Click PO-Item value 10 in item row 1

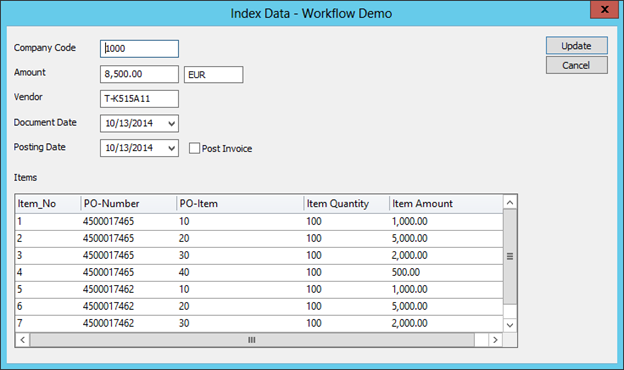pyautogui.click(x=184, y=221)
